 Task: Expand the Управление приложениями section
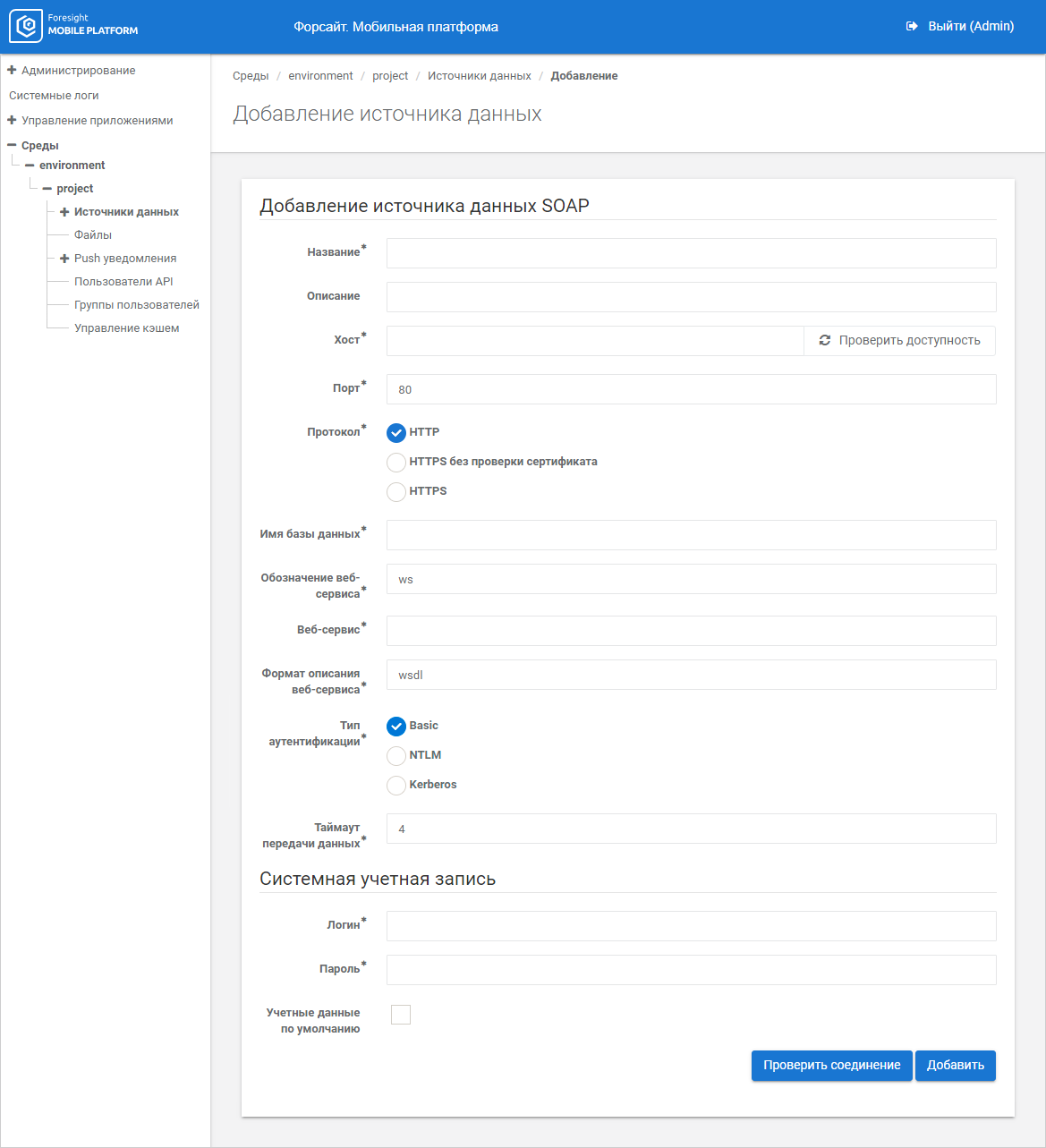click(12, 120)
